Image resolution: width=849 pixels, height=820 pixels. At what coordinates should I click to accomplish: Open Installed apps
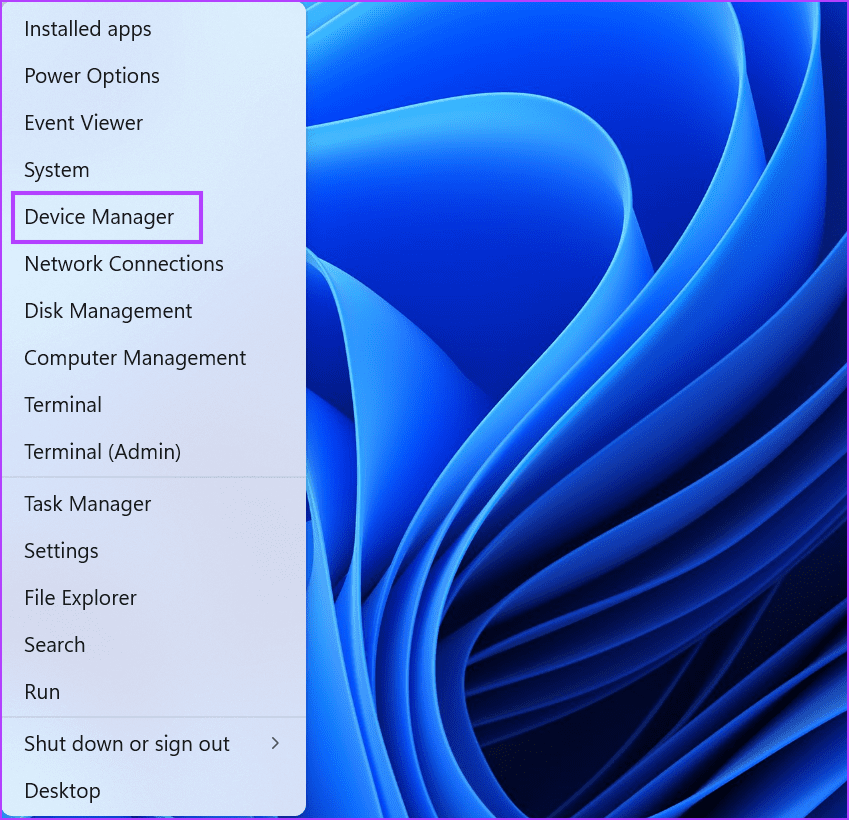(87, 29)
